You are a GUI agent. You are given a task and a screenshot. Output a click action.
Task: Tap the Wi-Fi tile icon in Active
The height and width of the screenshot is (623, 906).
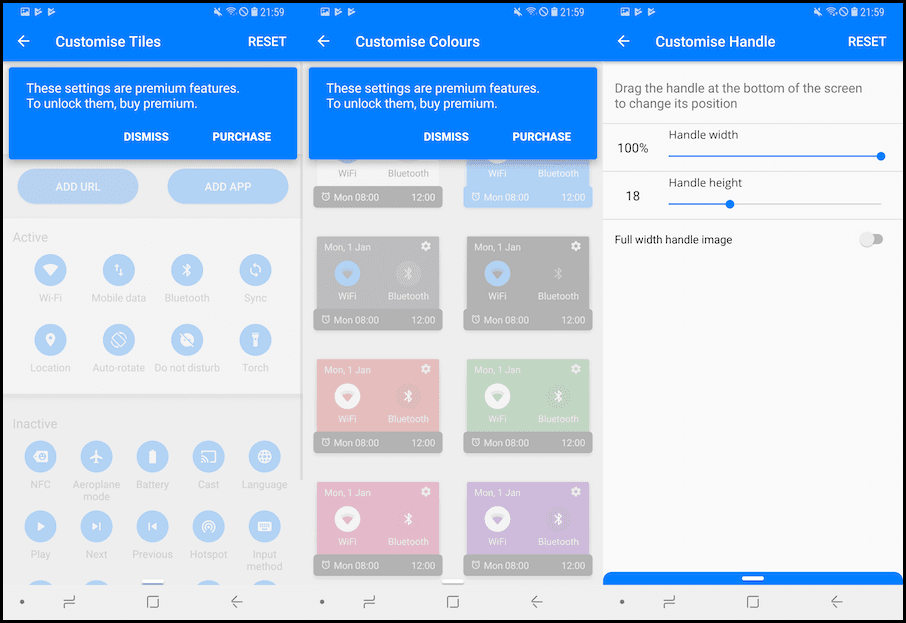[50, 270]
